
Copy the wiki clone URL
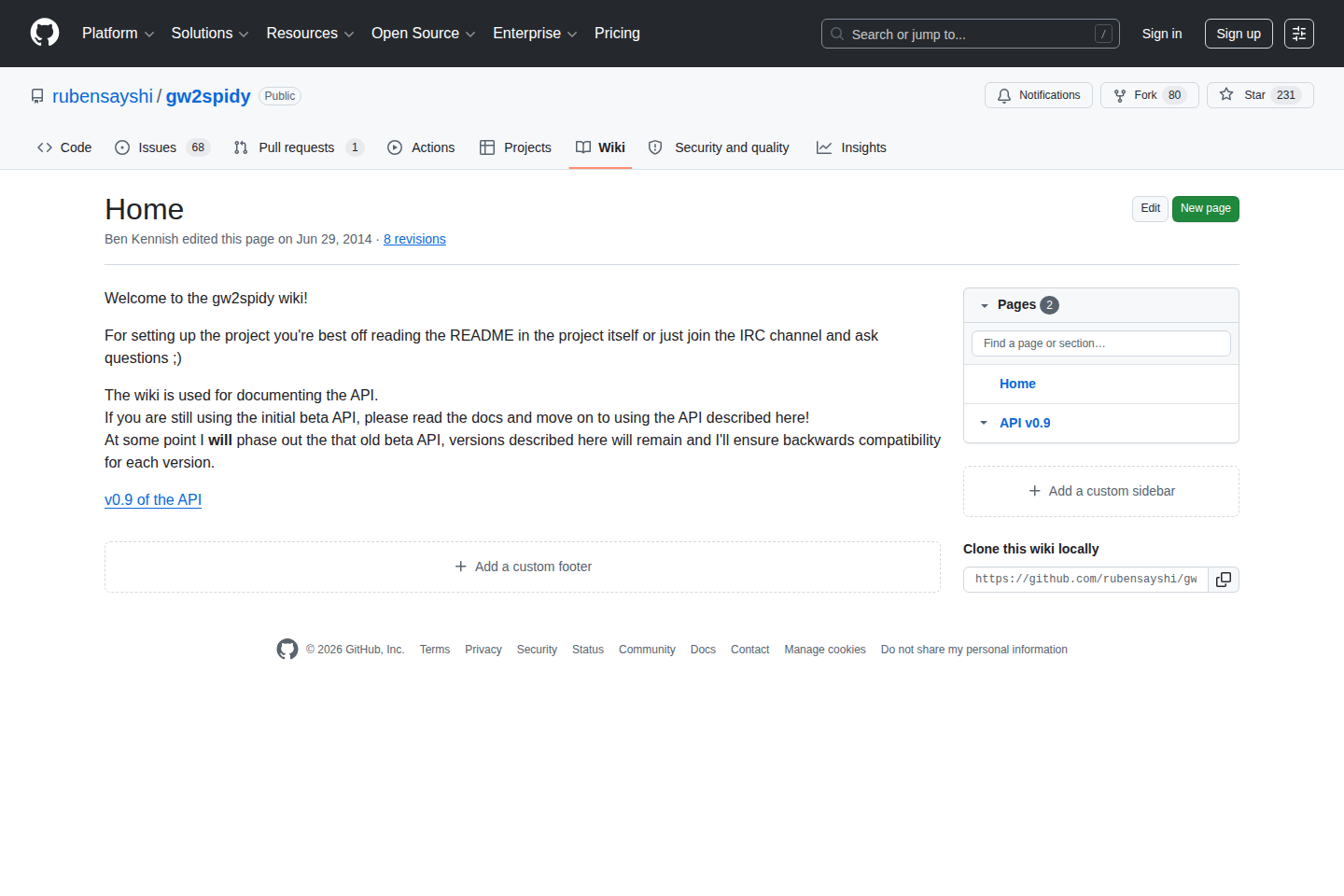[x=1223, y=580]
